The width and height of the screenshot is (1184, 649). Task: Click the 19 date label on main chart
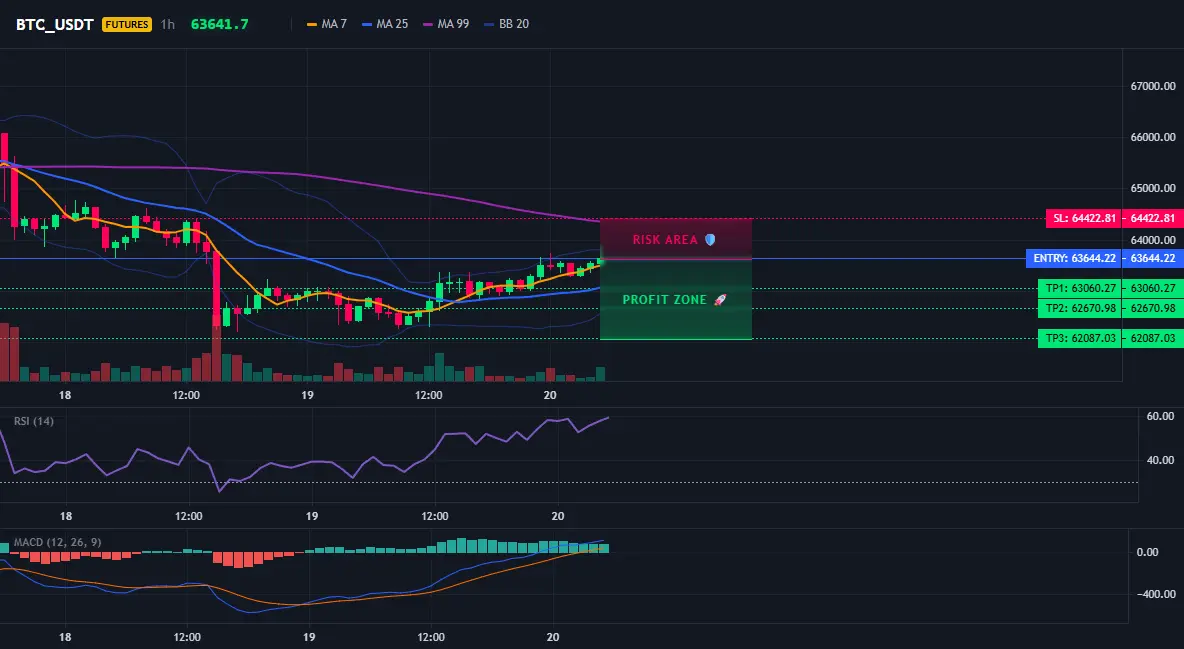307,395
